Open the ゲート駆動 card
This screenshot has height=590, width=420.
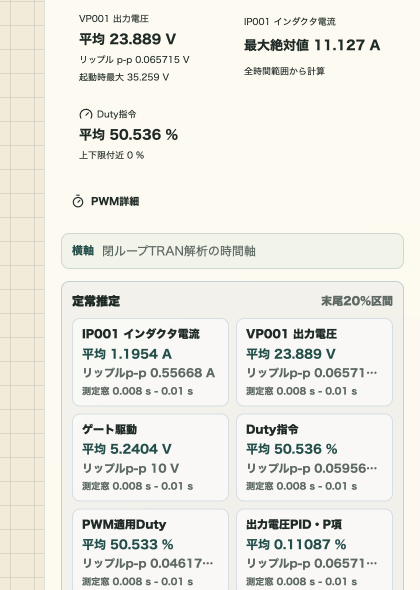(150, 457)
